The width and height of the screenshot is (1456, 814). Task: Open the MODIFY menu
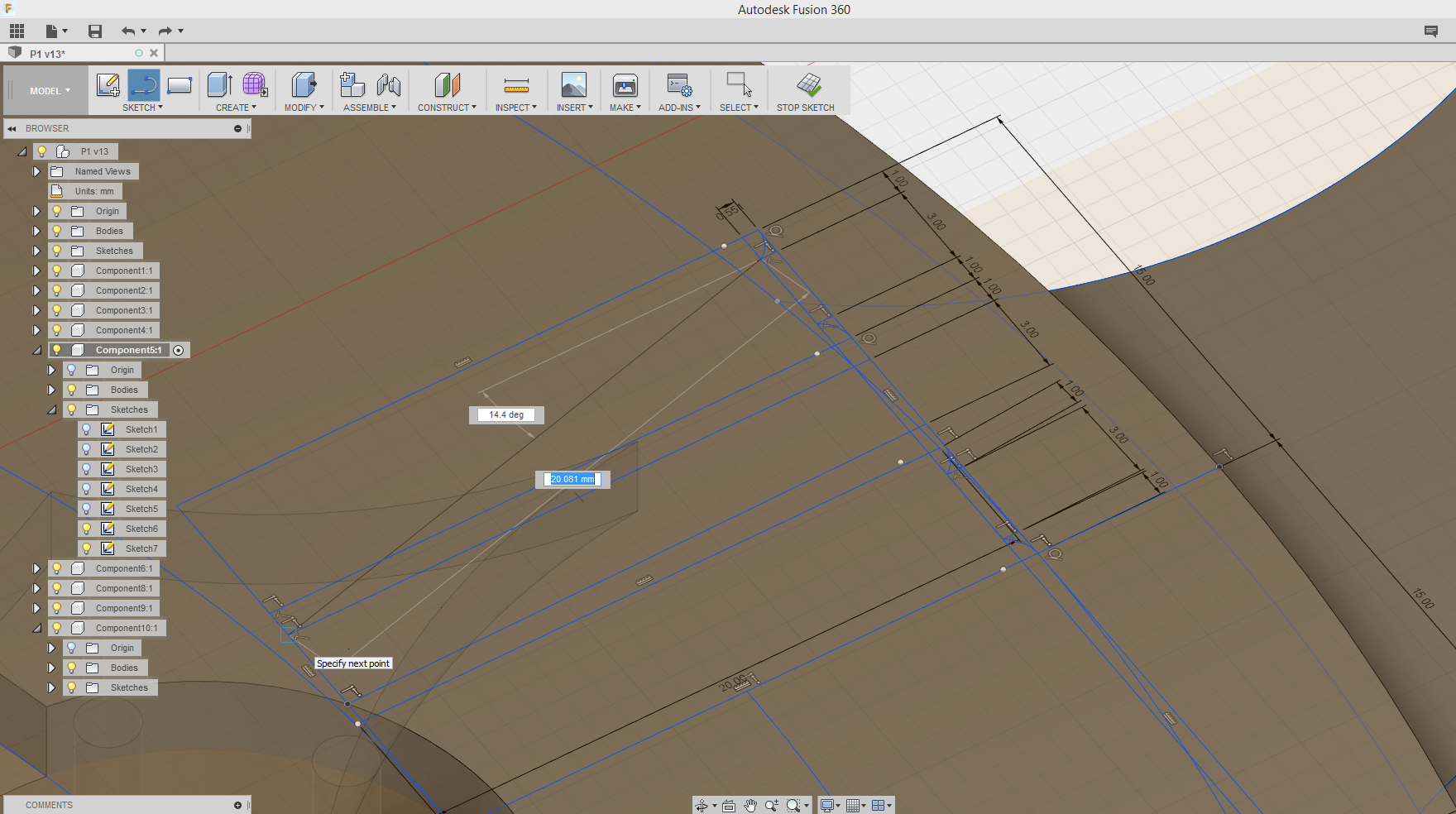304,108
